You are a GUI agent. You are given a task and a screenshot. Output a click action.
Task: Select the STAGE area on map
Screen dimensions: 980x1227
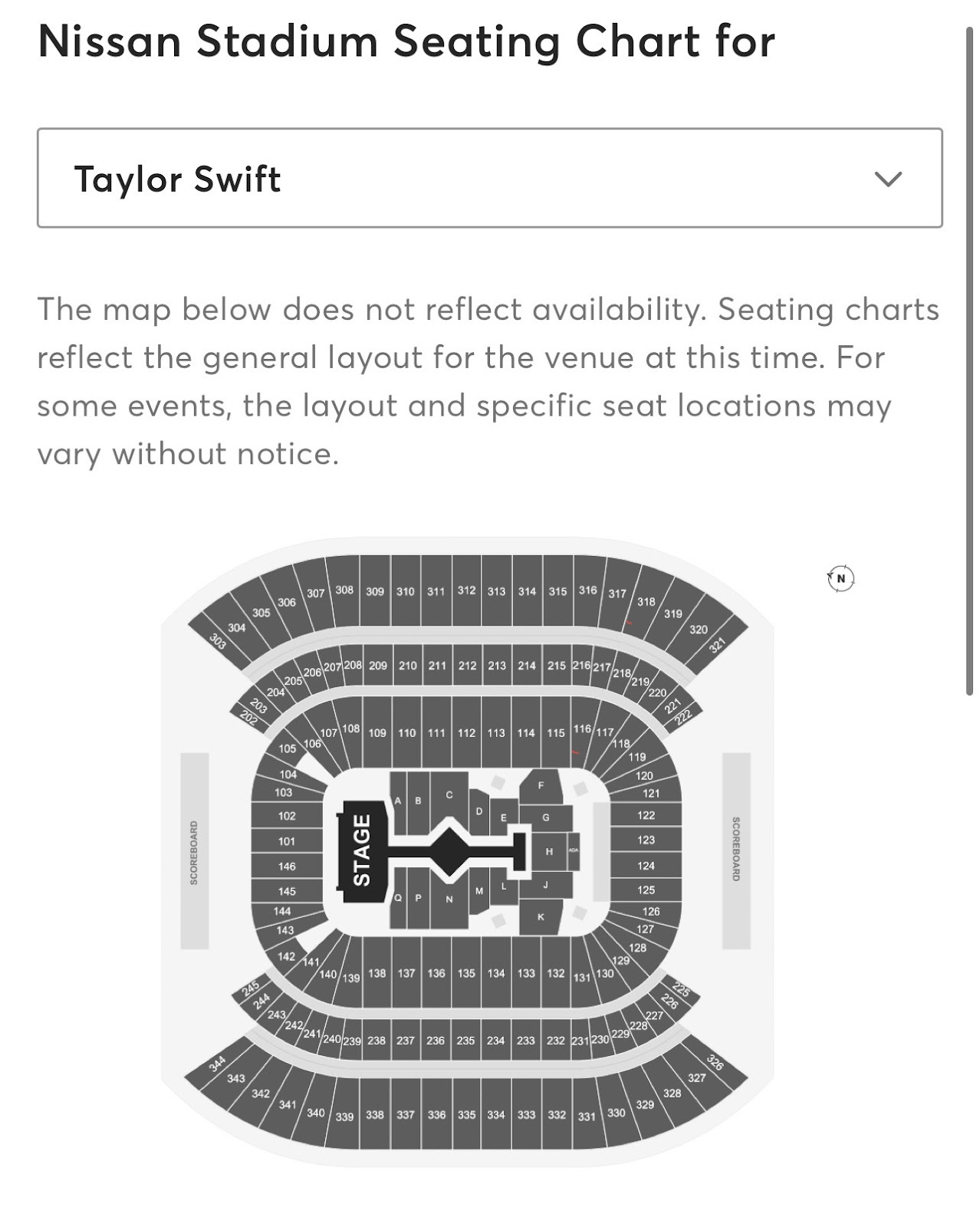[x=362, y=850]
